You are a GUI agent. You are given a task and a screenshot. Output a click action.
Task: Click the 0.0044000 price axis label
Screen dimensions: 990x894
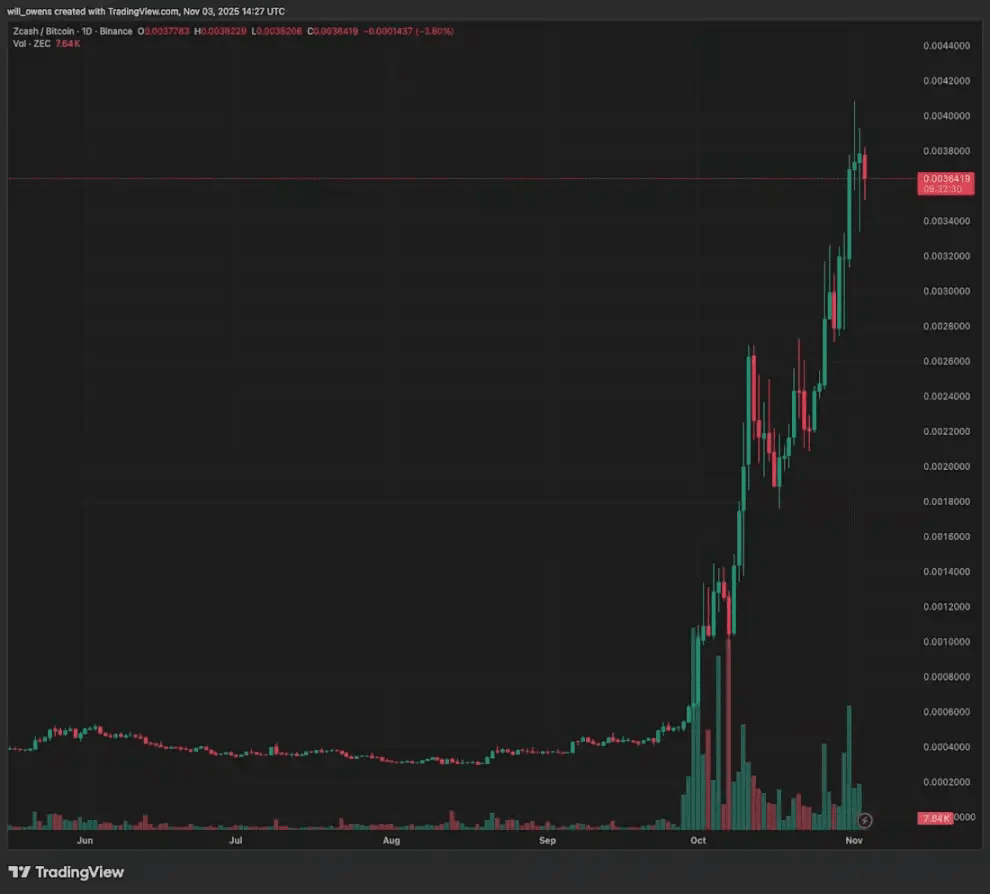click(946, 45)
